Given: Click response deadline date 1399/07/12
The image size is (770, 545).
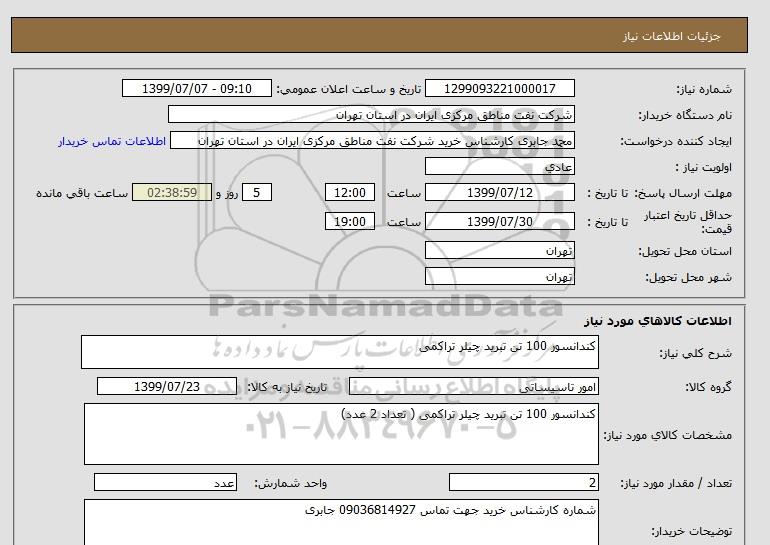Looking at the screenshot, I should point(499,192).
